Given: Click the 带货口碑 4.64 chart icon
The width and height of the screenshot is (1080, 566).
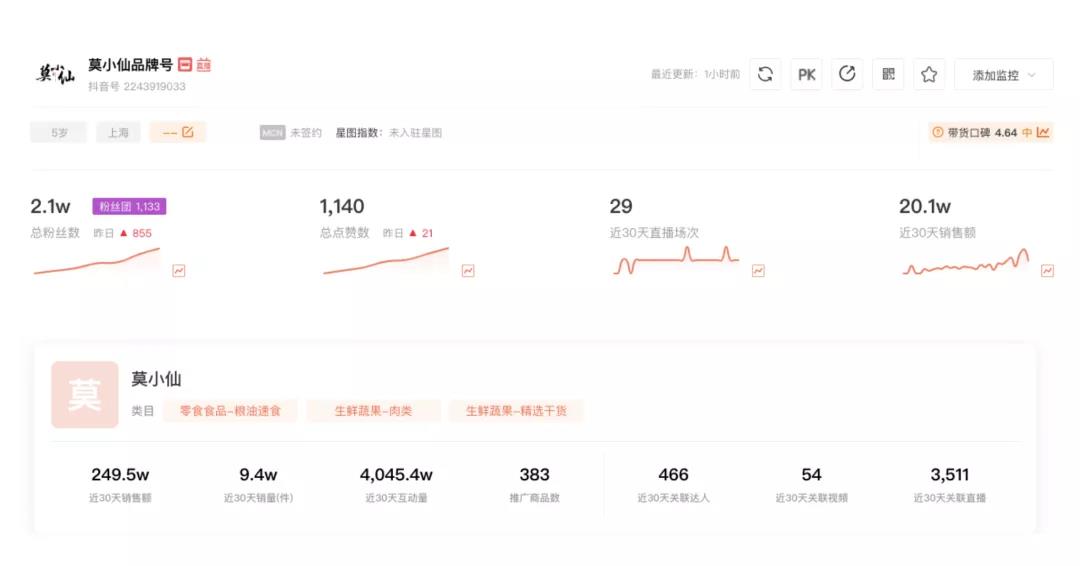Looking at the screenshot, I should click(x=1043, y=132).
